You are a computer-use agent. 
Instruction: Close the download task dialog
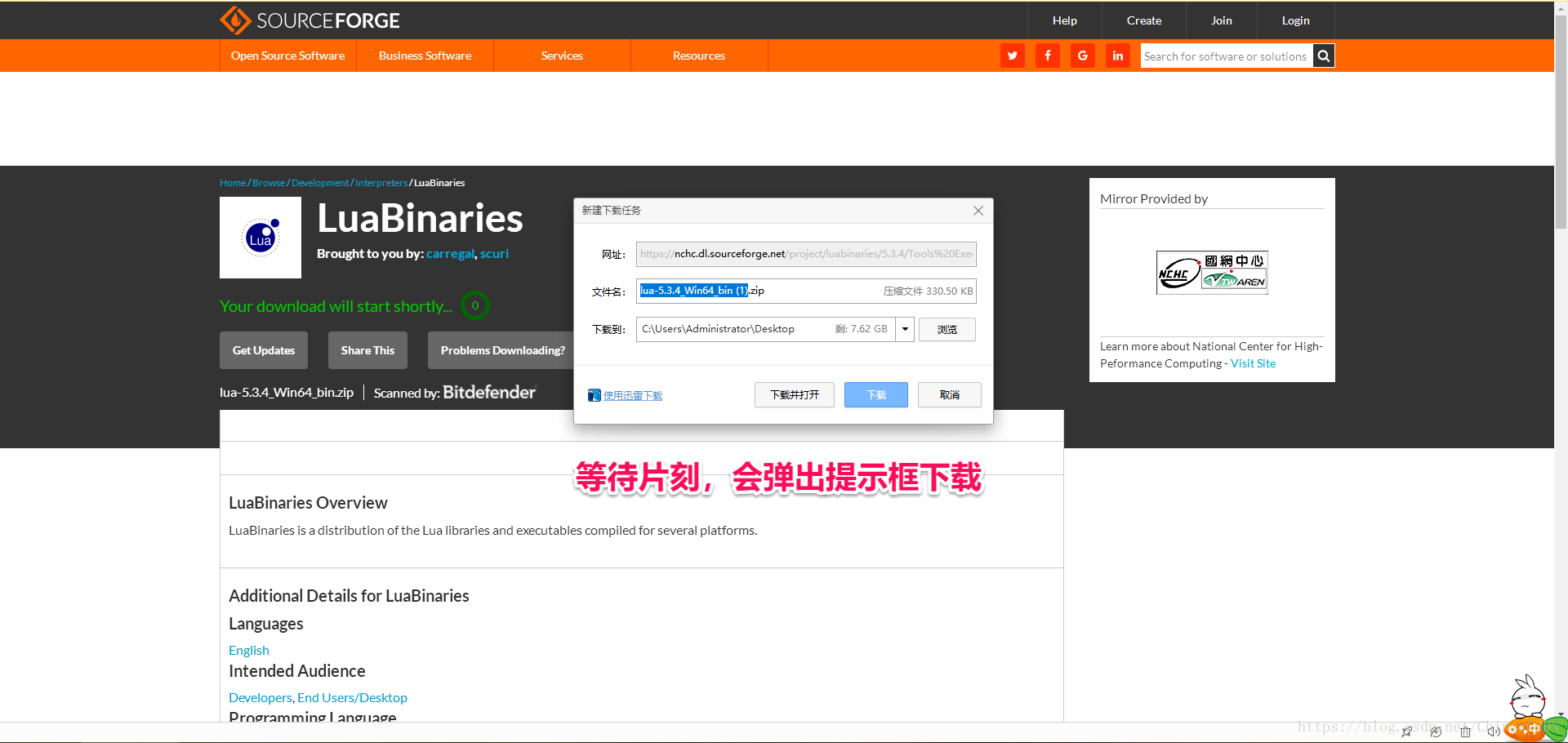[x=978, y=211]
